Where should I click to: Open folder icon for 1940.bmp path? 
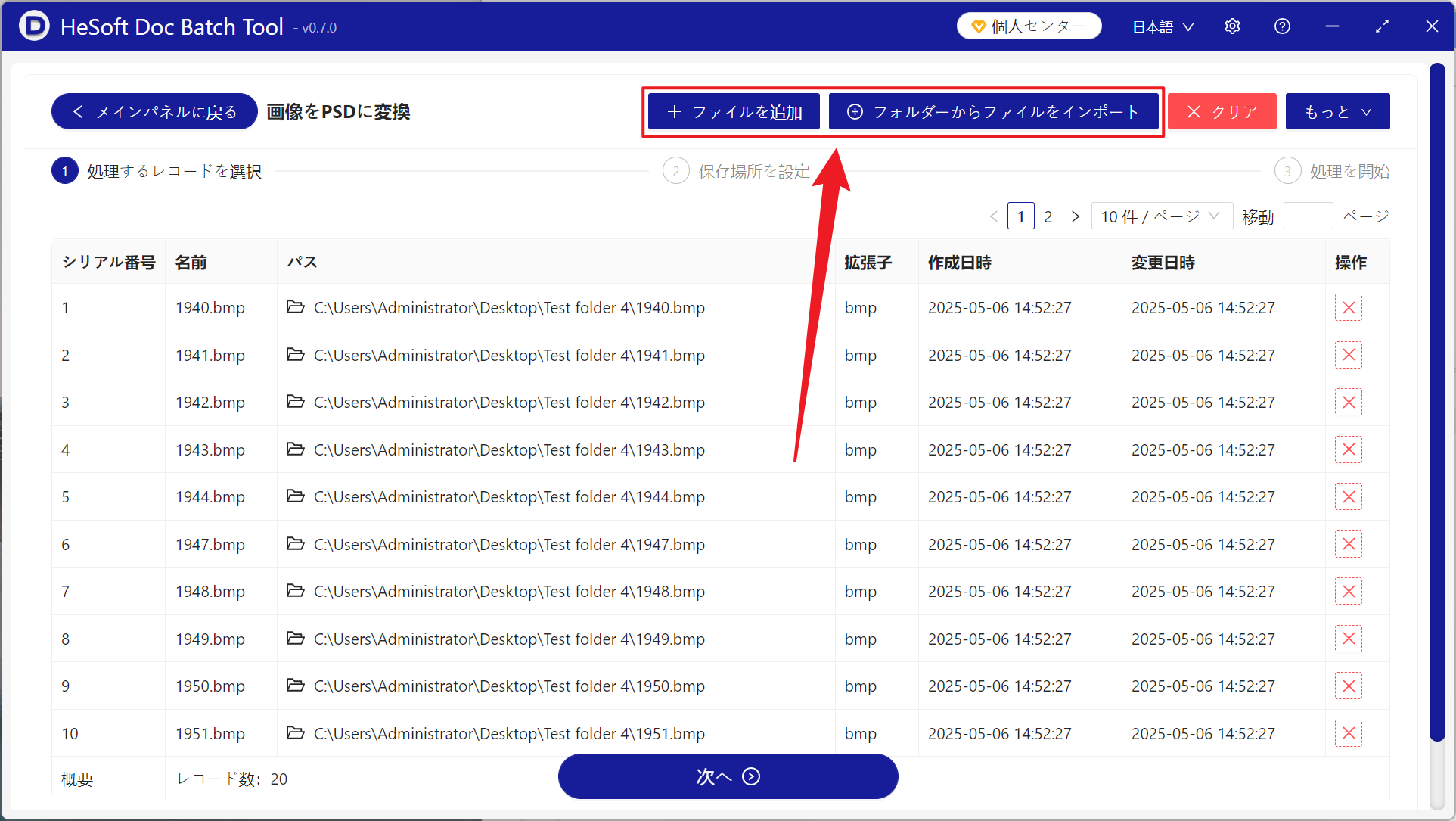click(296, 306)
